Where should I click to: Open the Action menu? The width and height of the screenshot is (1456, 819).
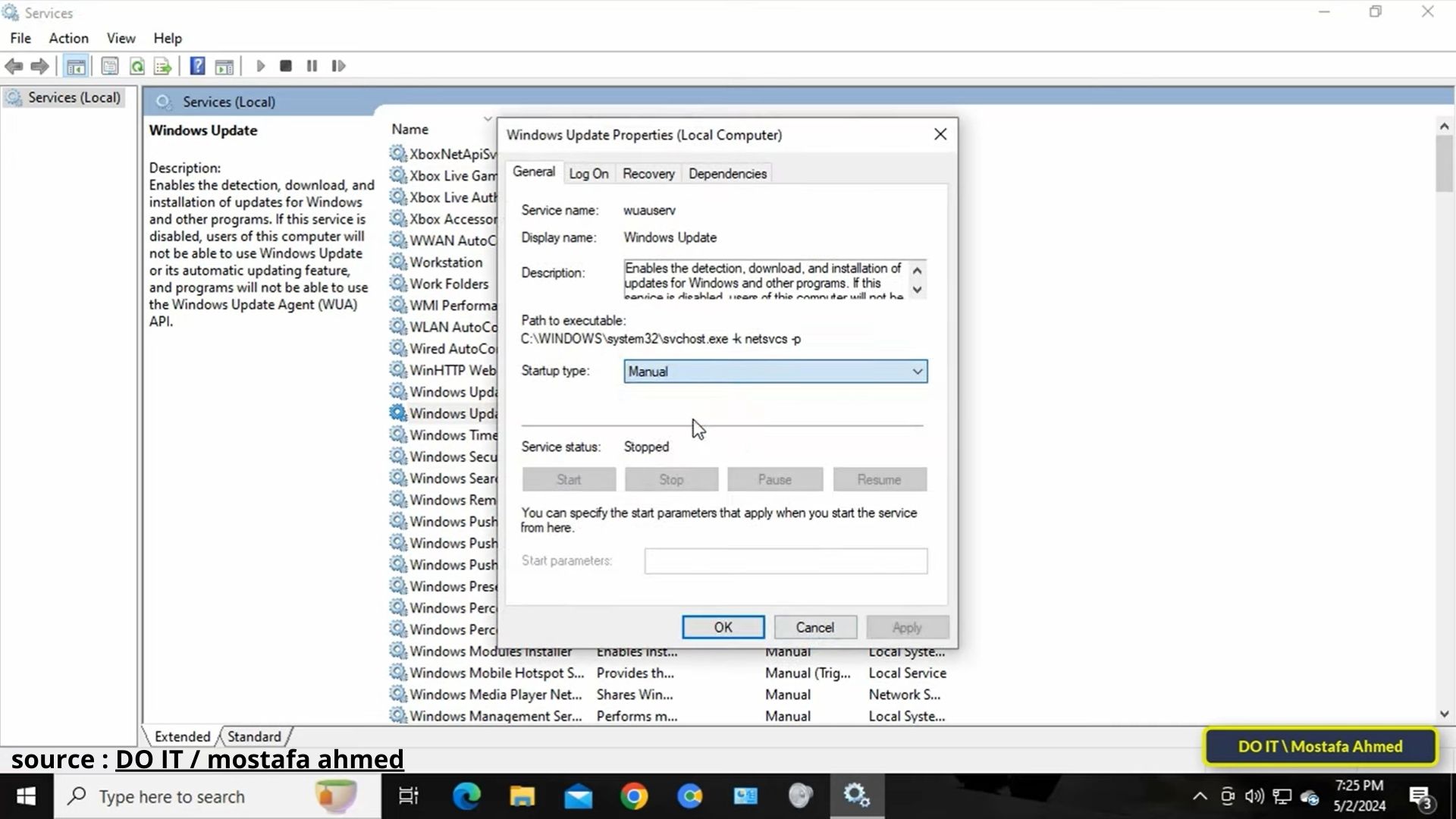point(68,38)
